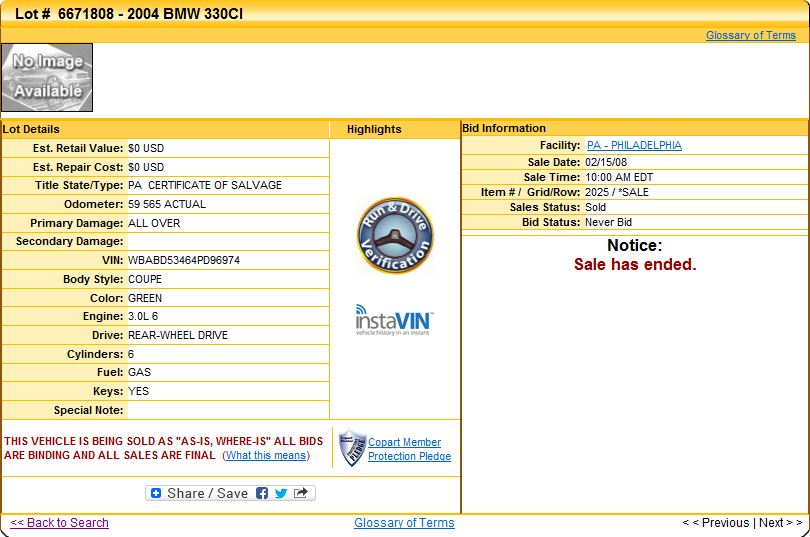This screenshot has height=537, width=810.
Task: Click the blue plus Share icon
Action: click(x=155, y=493)
